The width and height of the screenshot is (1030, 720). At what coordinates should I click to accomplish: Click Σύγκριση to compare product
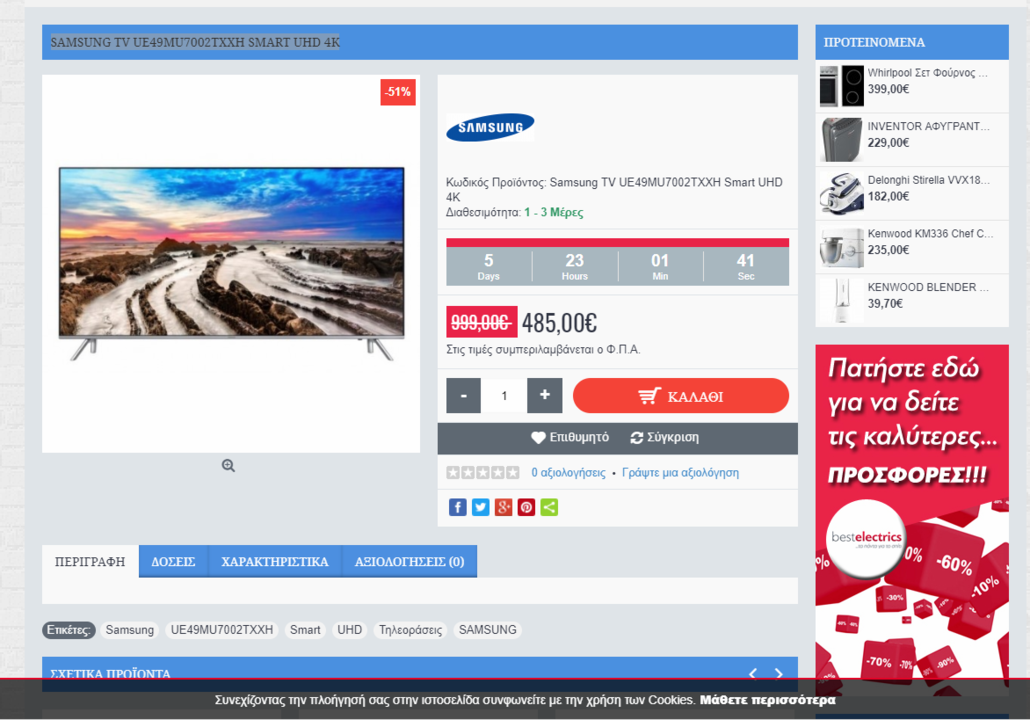665,438
